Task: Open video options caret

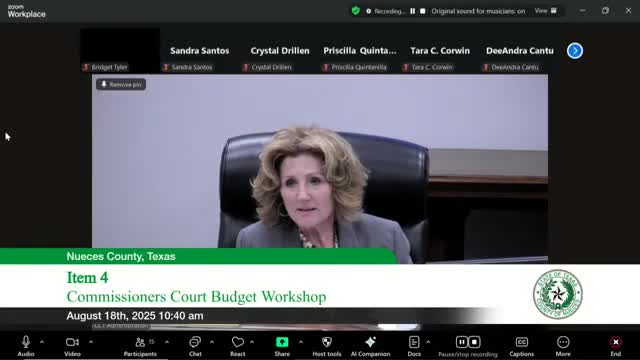Action: pyautogui.click(x=91, y=342)
